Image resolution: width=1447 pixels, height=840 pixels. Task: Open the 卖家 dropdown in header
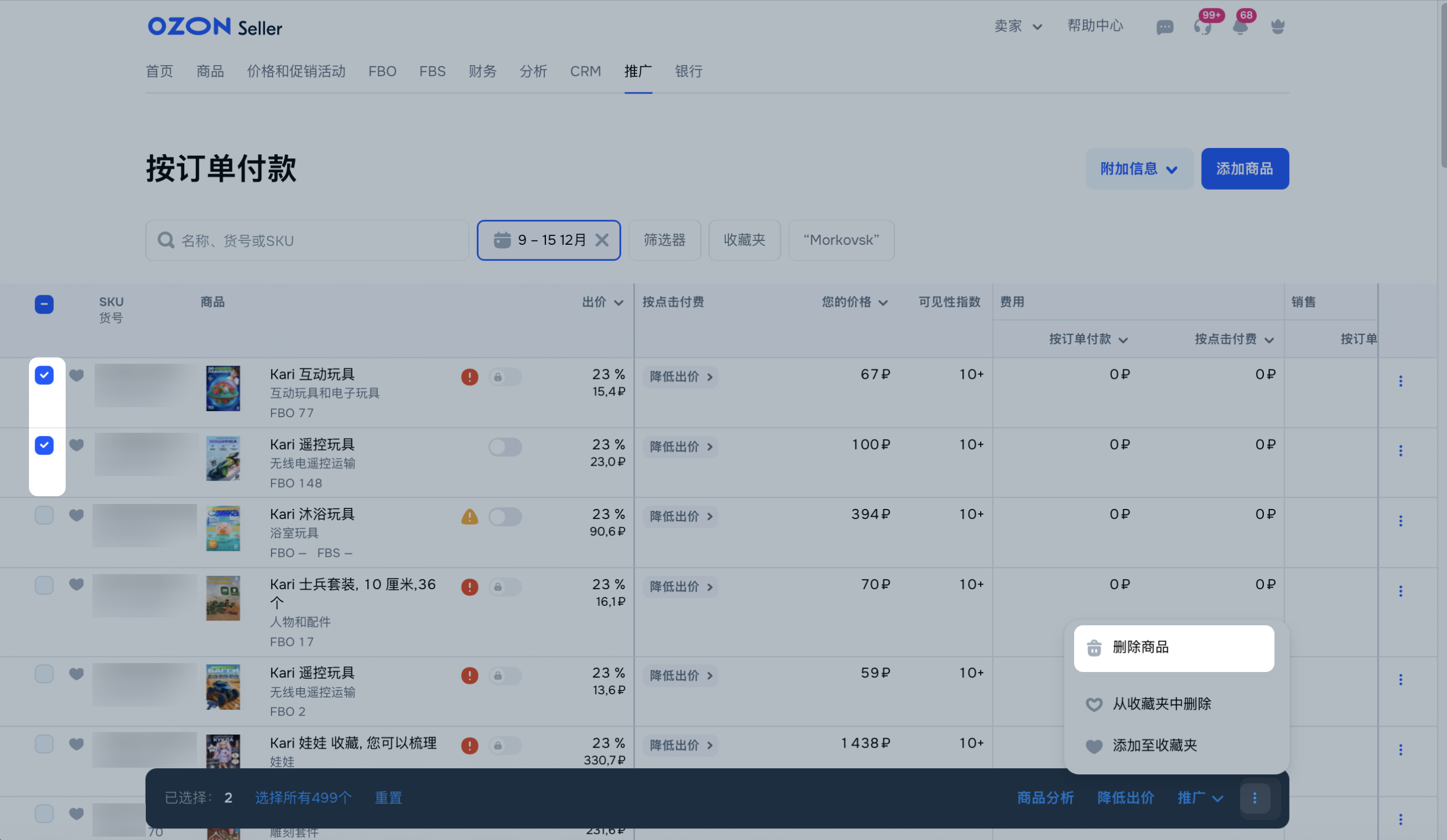pos(1017,26)
